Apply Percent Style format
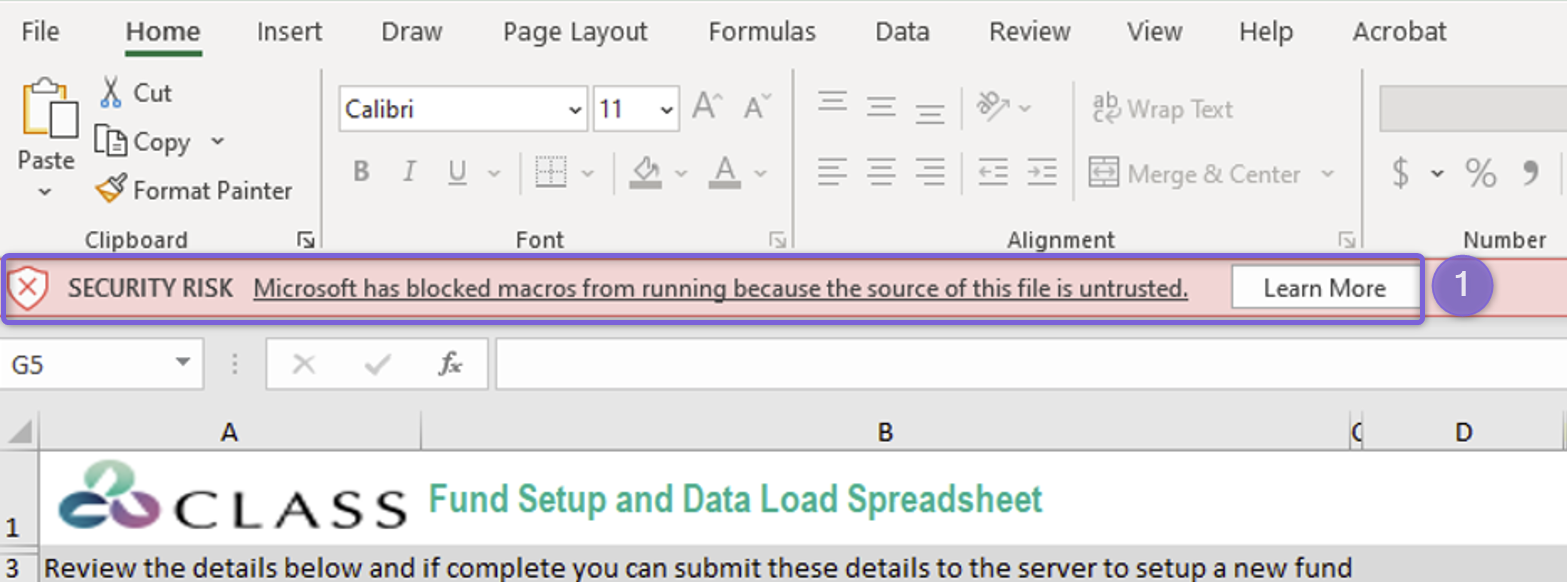 pyautogui.click(x=1480, y=173)
